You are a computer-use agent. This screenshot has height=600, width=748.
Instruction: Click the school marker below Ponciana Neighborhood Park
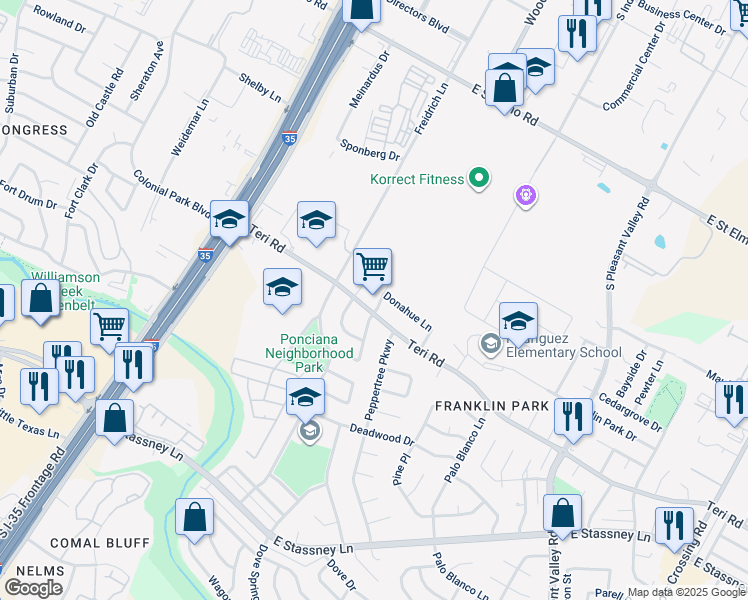tap(306, 400)
